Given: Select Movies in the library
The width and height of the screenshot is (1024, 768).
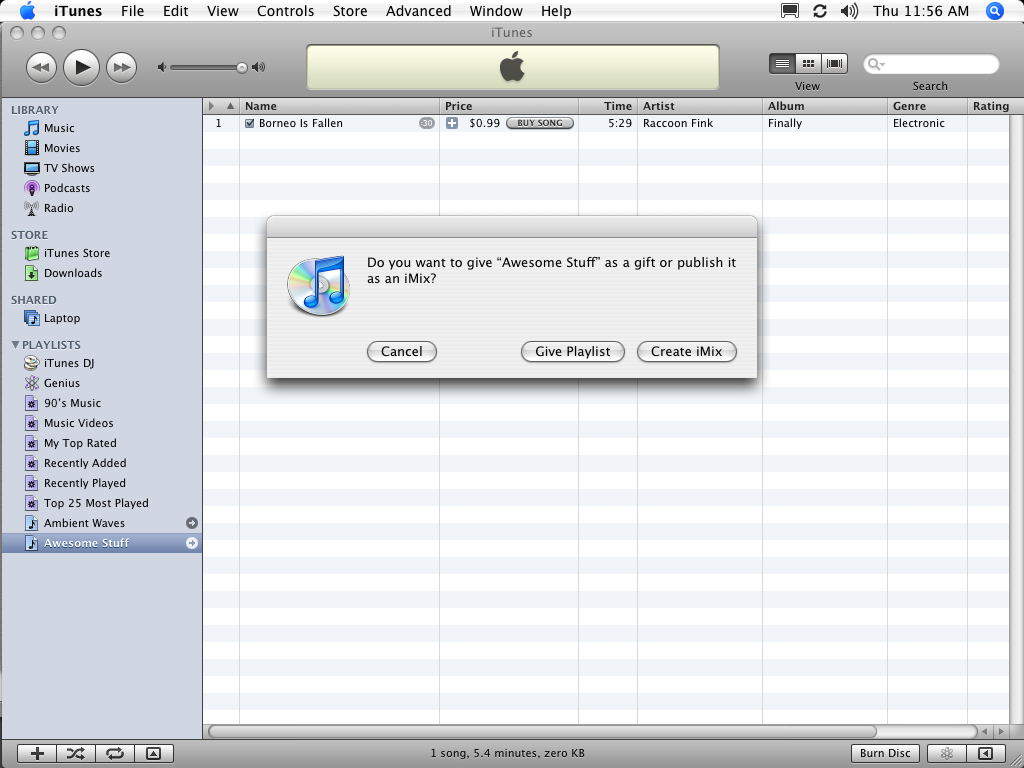Looking at the screenshot, I should point(62,148).
